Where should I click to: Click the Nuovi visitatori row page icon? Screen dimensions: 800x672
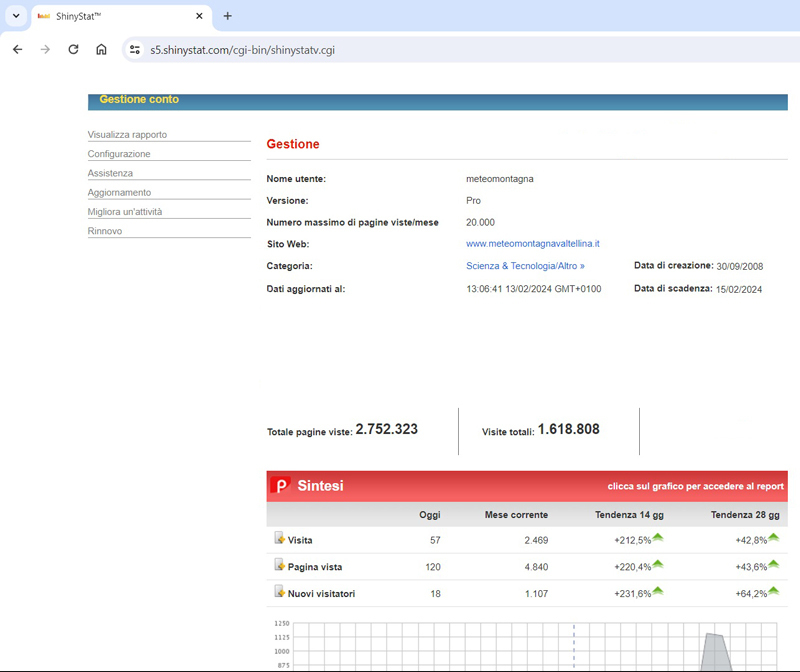point(280,591)
